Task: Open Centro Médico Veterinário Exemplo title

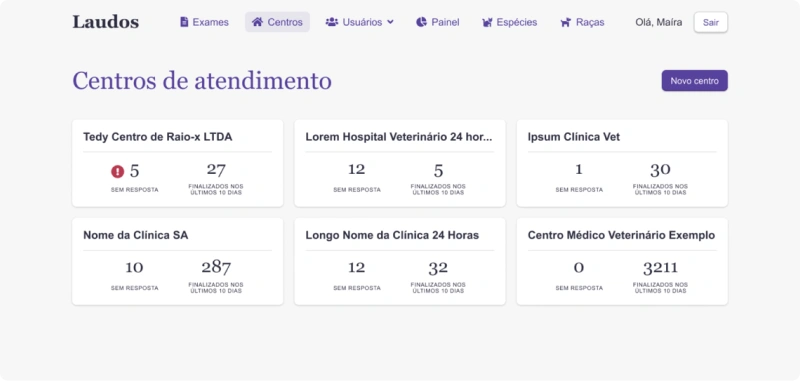Action: pos(621,235)
